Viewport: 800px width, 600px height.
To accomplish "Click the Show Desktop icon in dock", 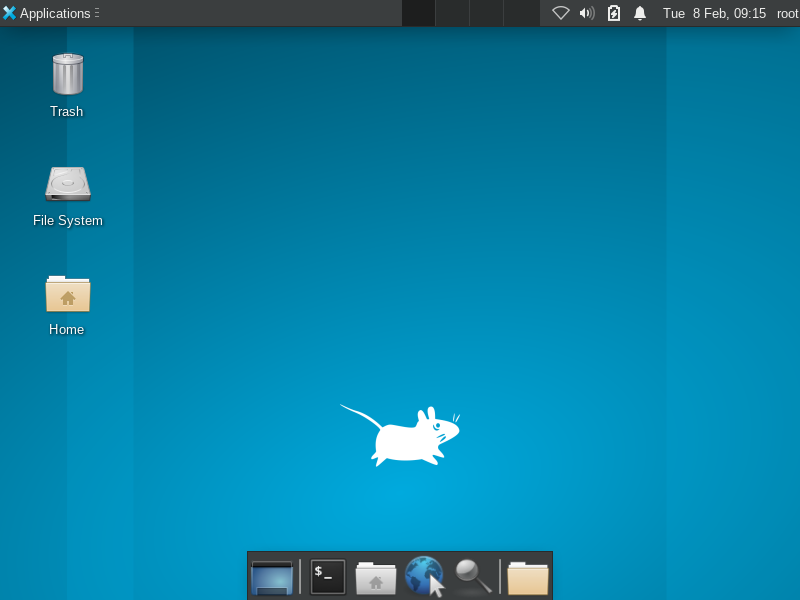I will pos(272,577).
